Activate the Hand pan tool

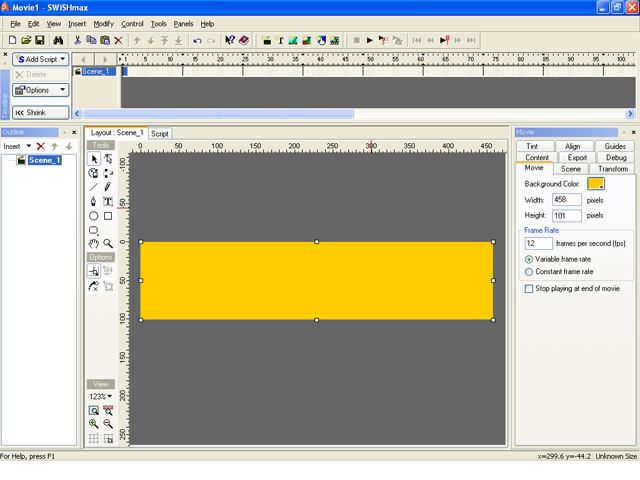[x=94, y=243]
